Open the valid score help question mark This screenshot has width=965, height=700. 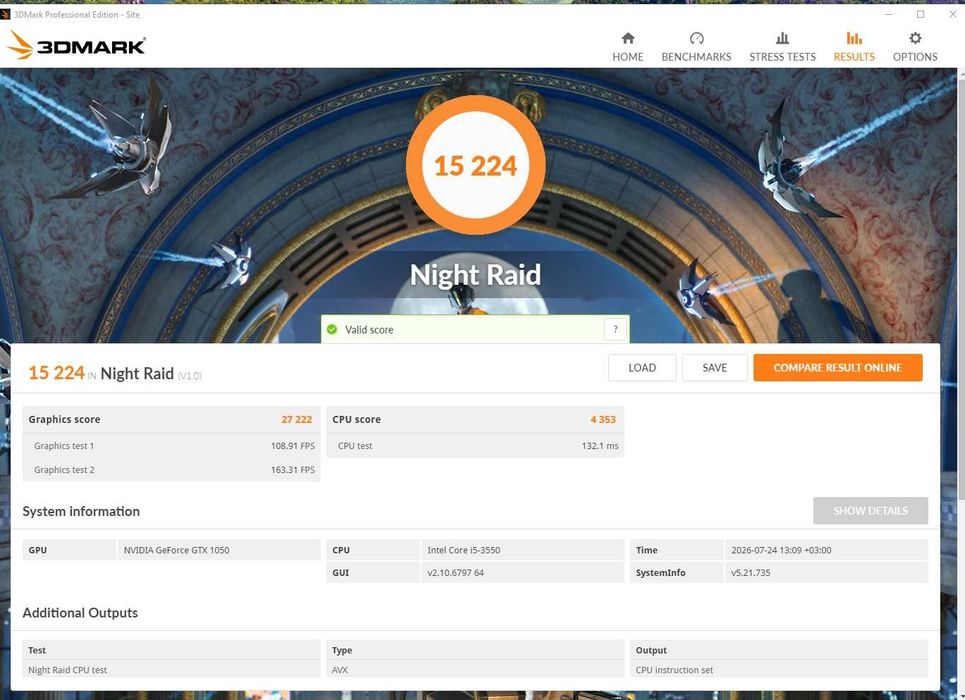pos(615,329)
